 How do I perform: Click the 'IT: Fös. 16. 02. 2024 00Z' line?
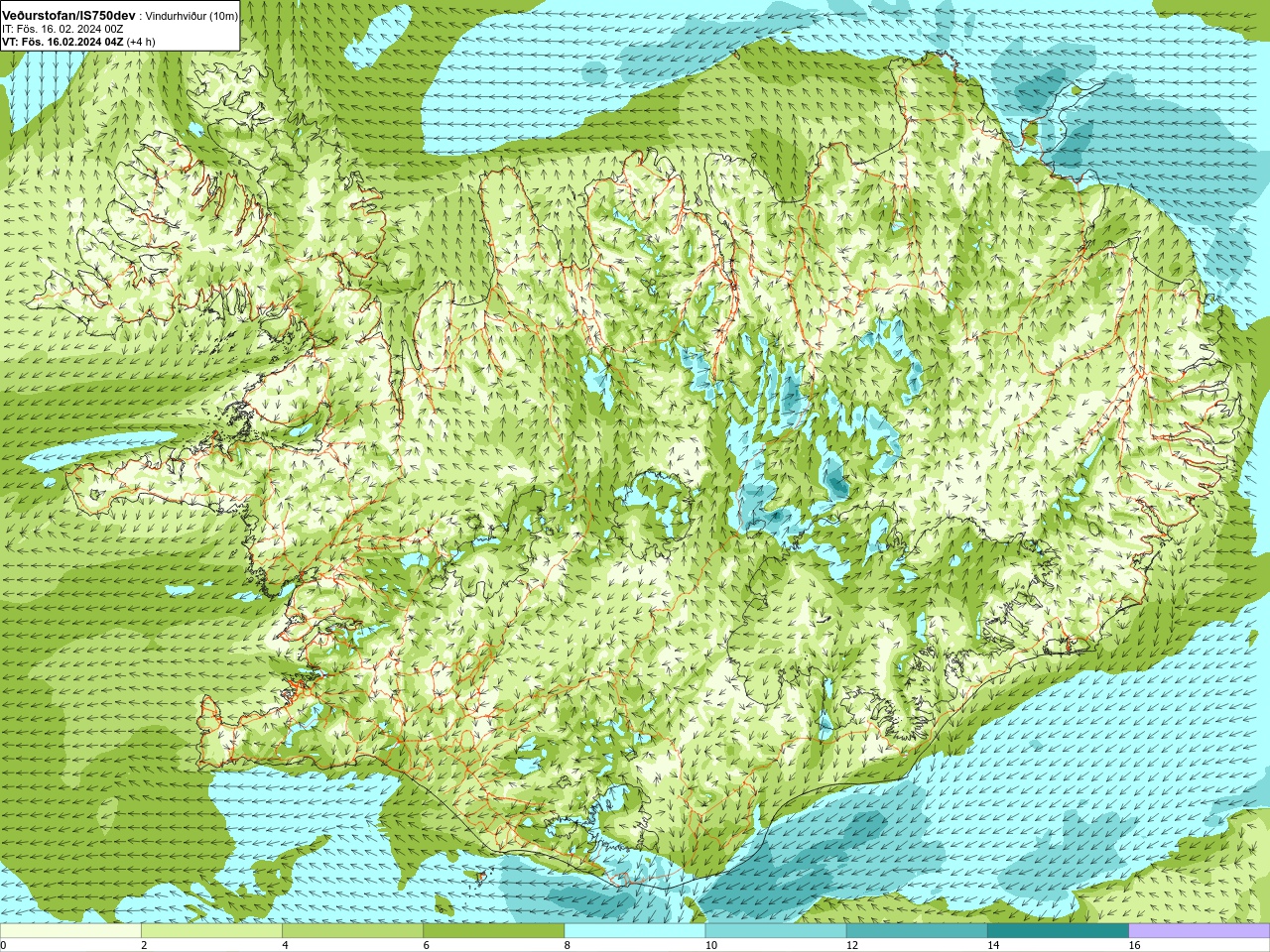pyautogui.click(x=63, y=29)
